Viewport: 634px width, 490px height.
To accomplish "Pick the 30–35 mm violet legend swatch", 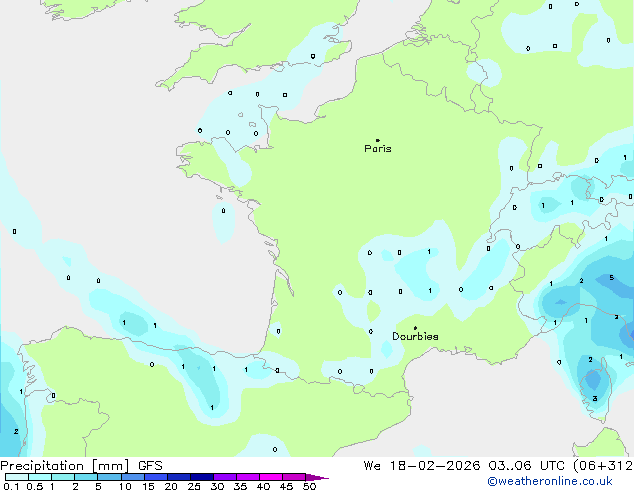I will coord(225,477).
